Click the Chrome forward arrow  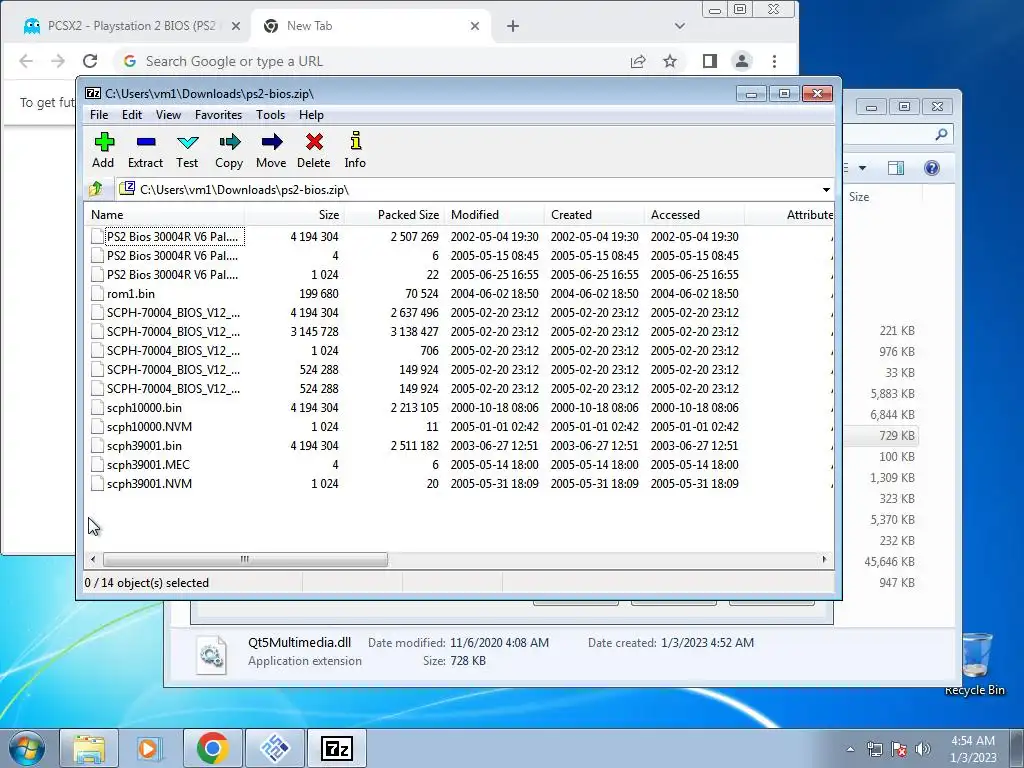pyautogui.click(x=58, y=61)
